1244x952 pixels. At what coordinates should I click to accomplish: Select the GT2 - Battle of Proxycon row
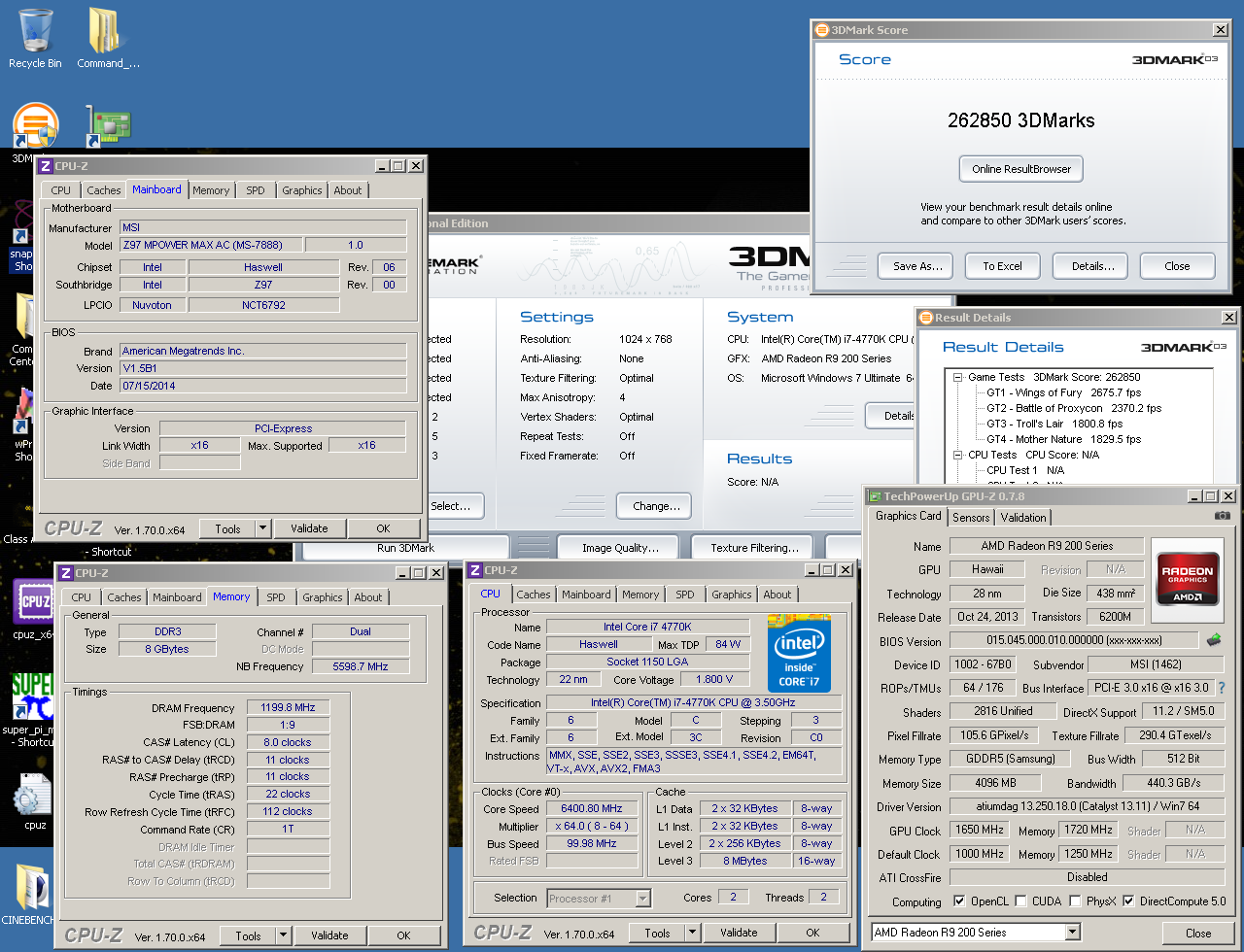(1074, 408)
